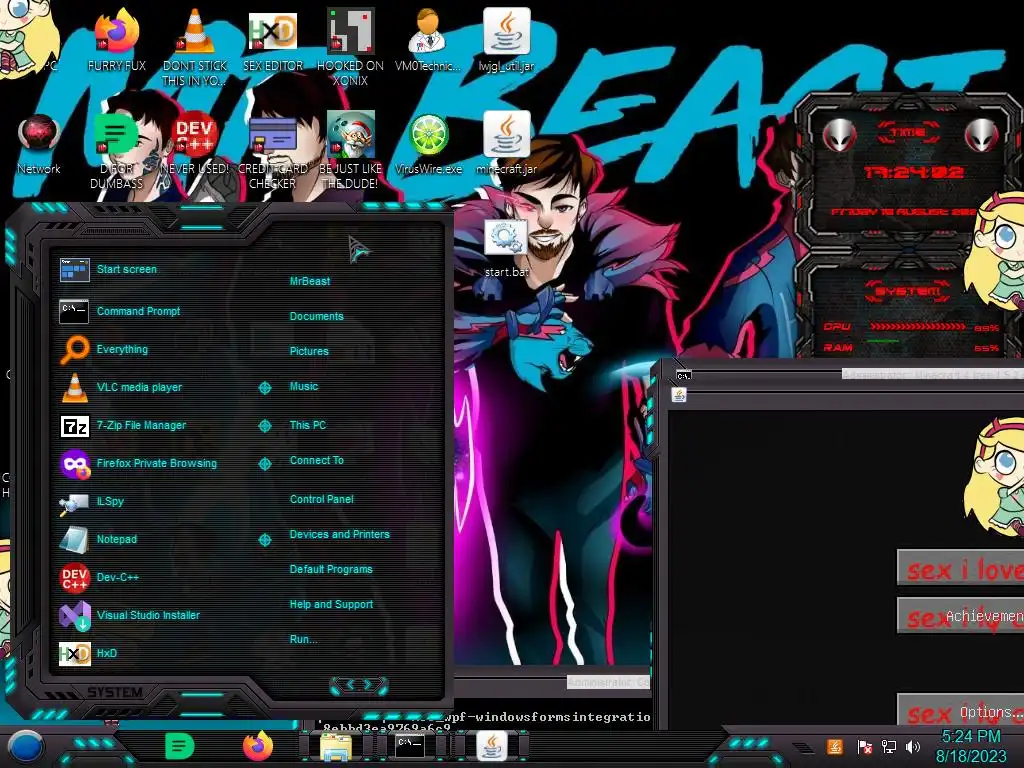Image resolution: width=1024 pixels, height=768 pixels.
Task: Open the network tray icon
Action: (889, 746)
